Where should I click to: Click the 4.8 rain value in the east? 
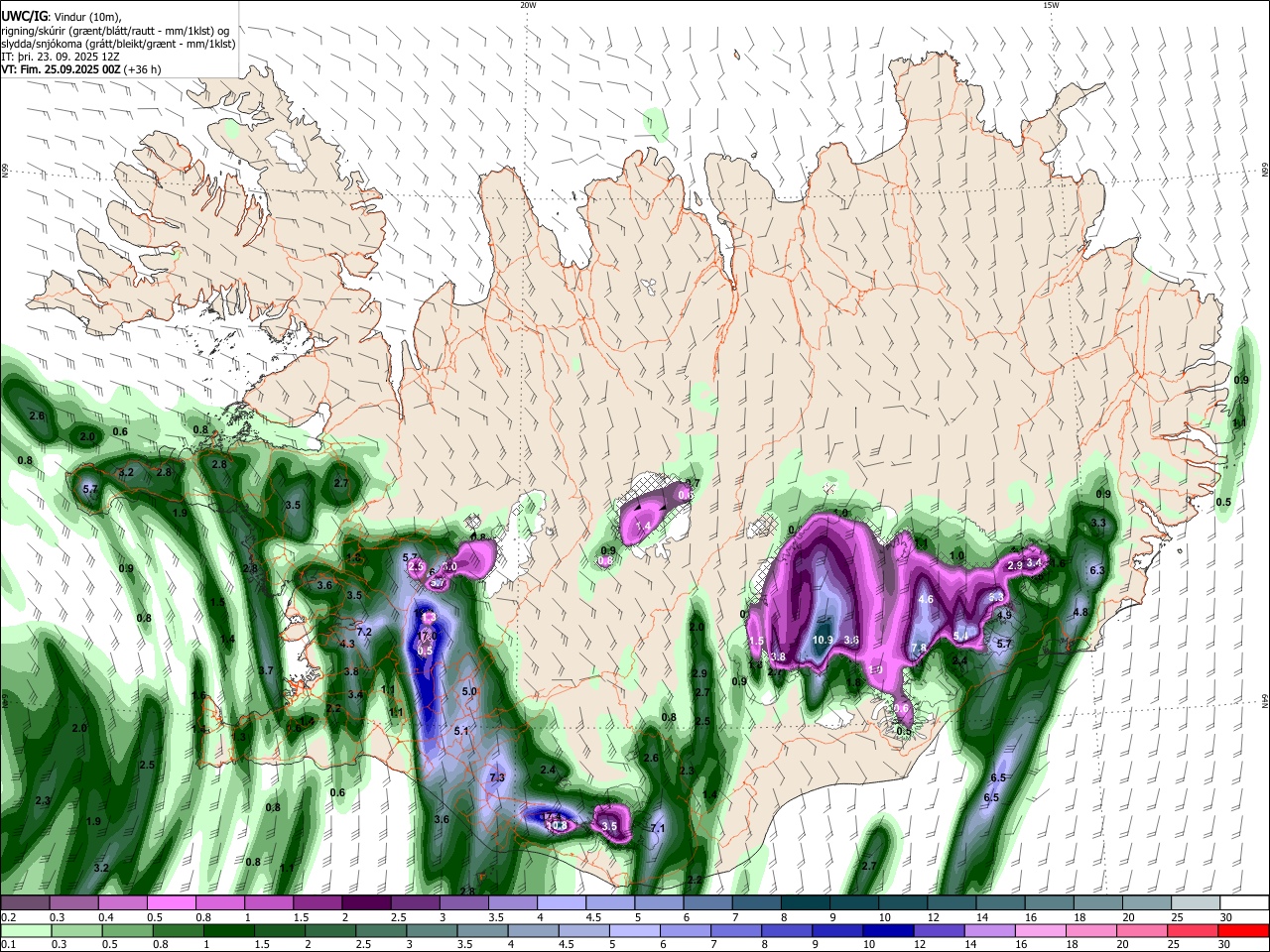(1080, 612)
